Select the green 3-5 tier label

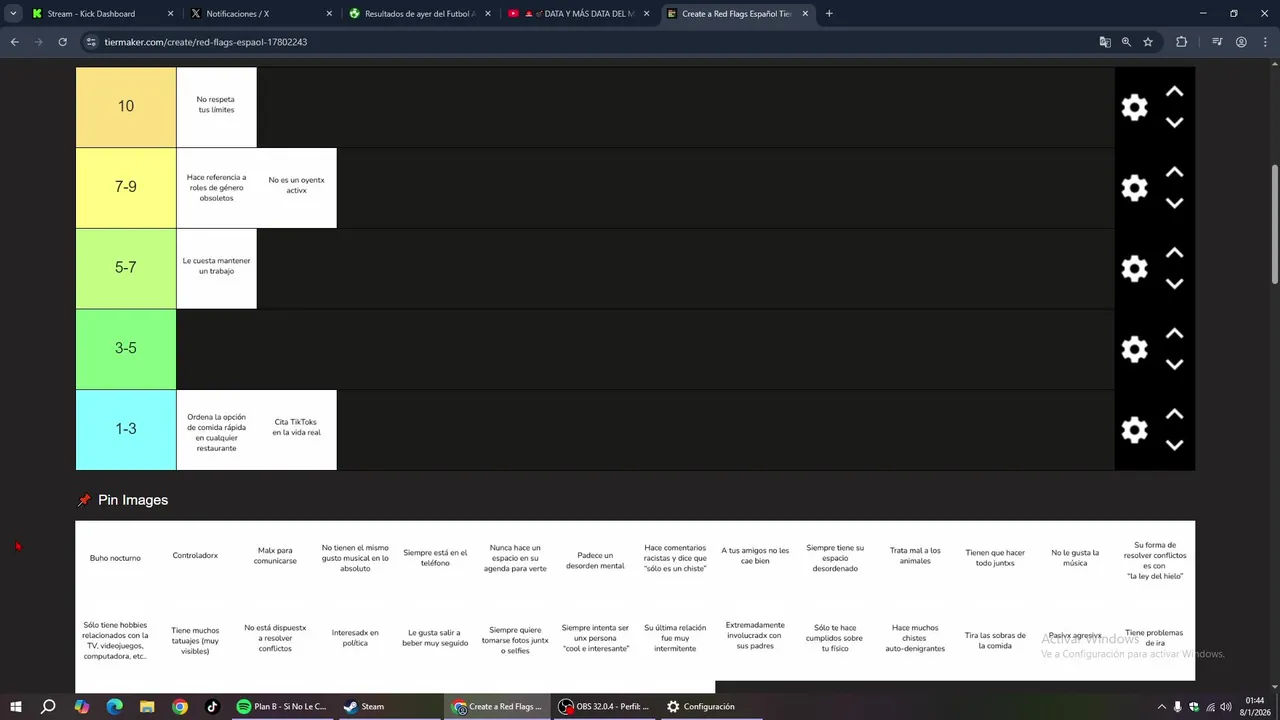point(126,348)
